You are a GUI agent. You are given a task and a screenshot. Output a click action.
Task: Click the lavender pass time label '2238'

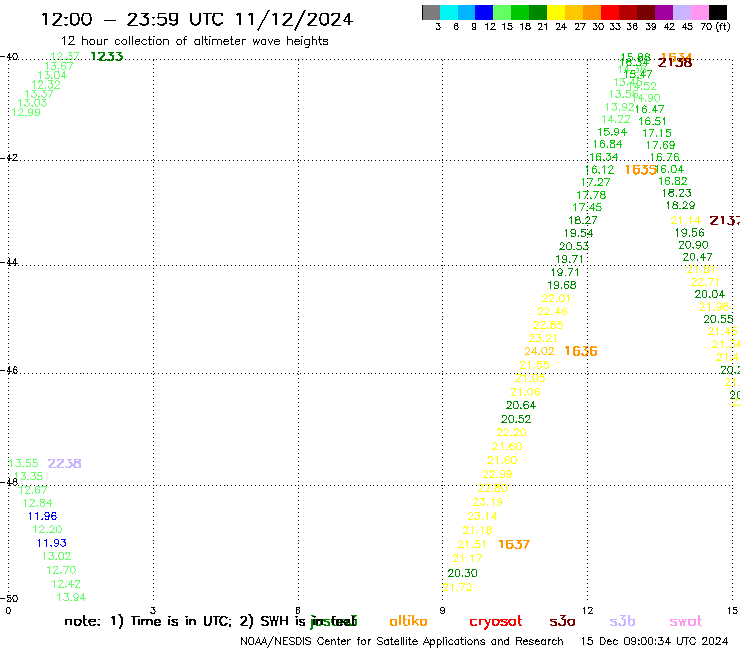click(x=65, y=464)
